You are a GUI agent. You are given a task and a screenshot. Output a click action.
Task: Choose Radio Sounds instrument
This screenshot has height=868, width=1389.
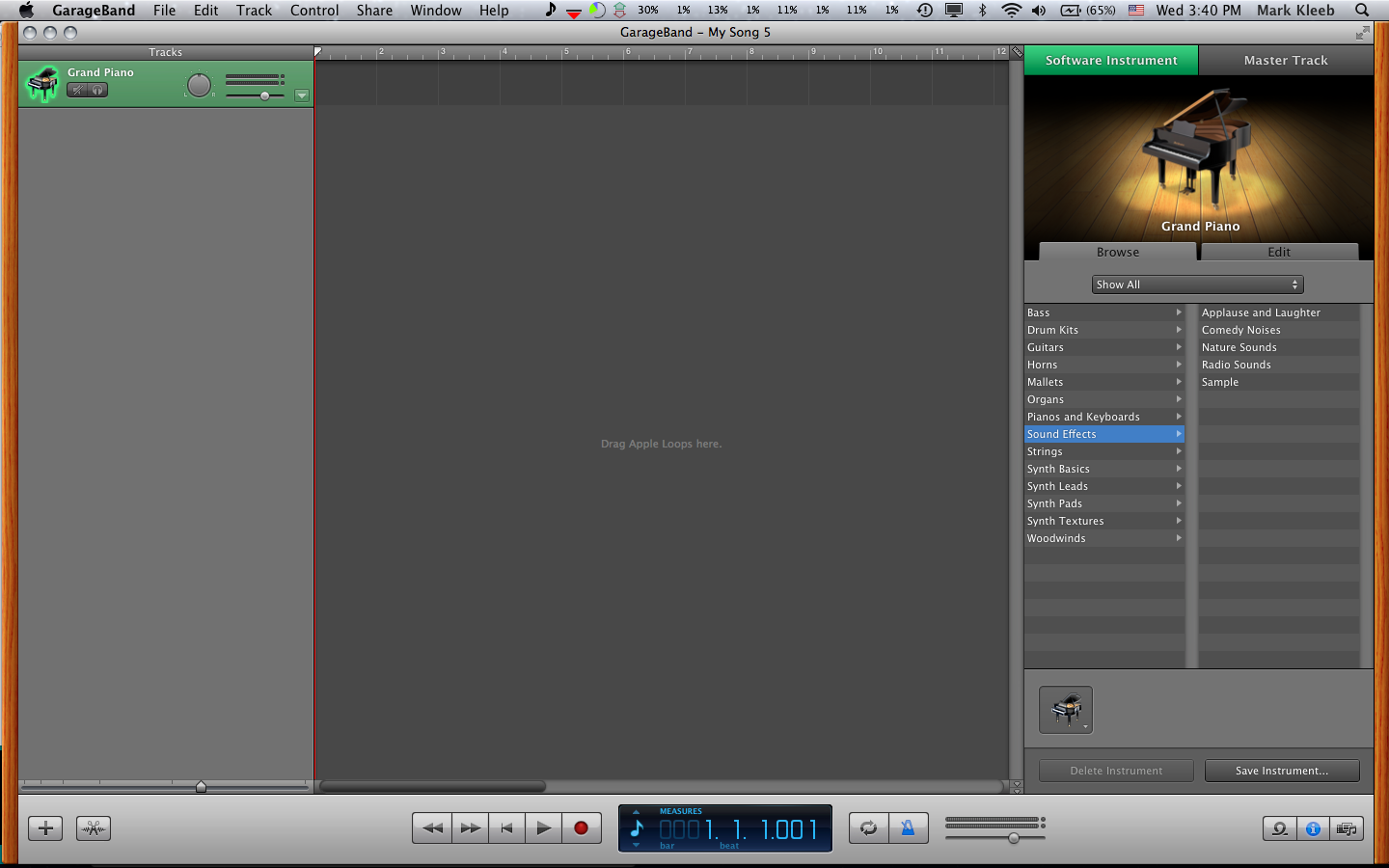pos(1279,365)
